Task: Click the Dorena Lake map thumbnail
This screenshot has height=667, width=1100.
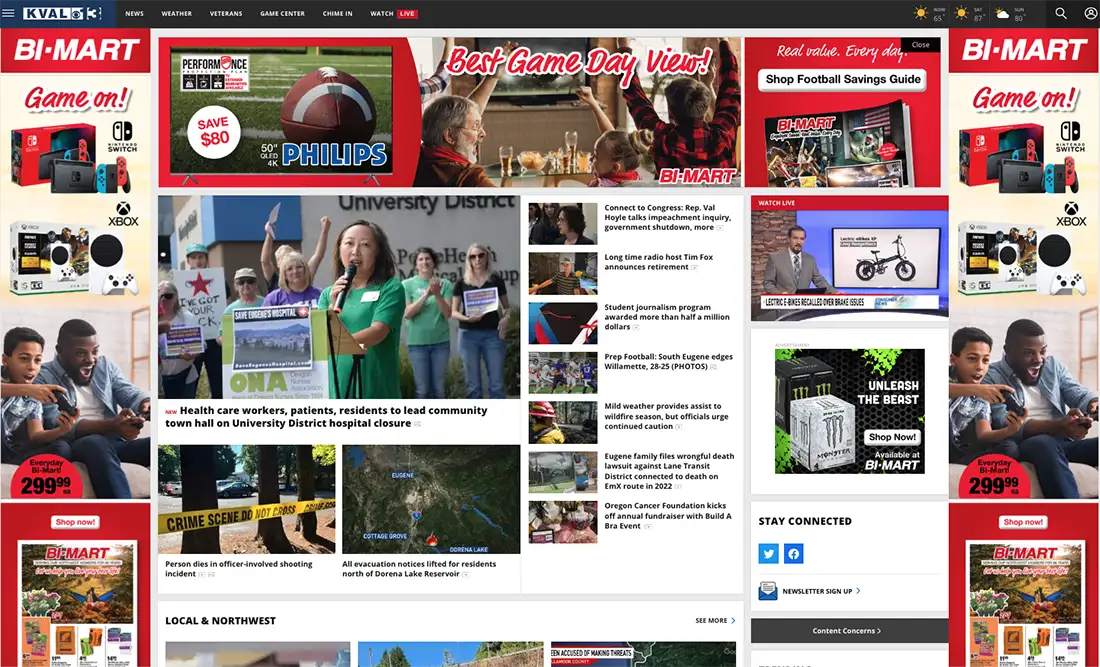Action: 431,499
